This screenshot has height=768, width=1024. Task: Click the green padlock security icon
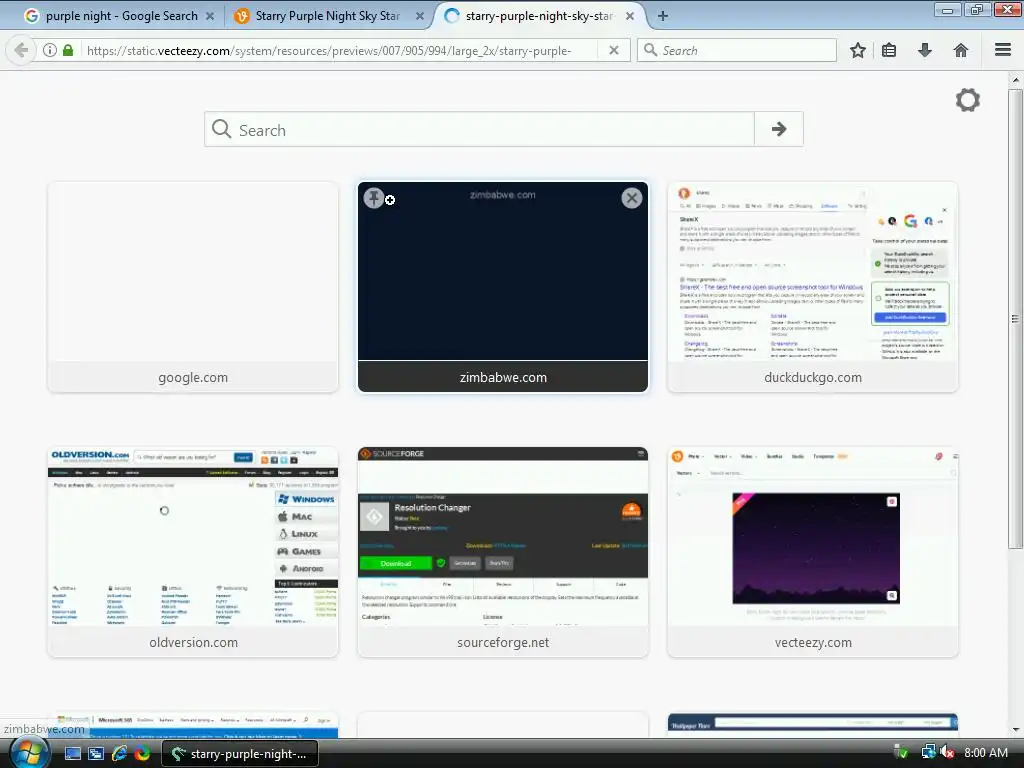67,50
